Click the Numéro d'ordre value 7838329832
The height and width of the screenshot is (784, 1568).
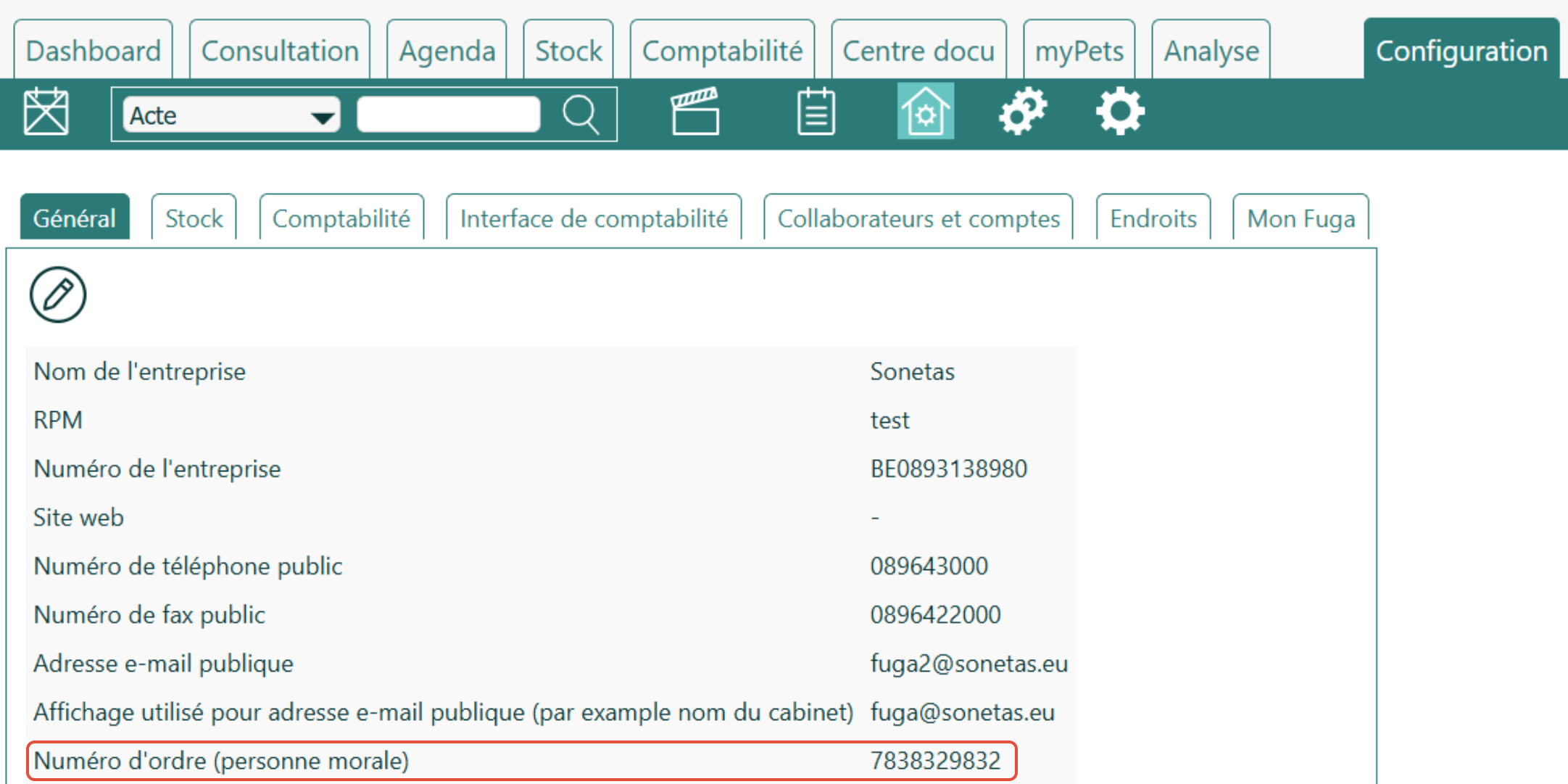(x=934, y=760)
